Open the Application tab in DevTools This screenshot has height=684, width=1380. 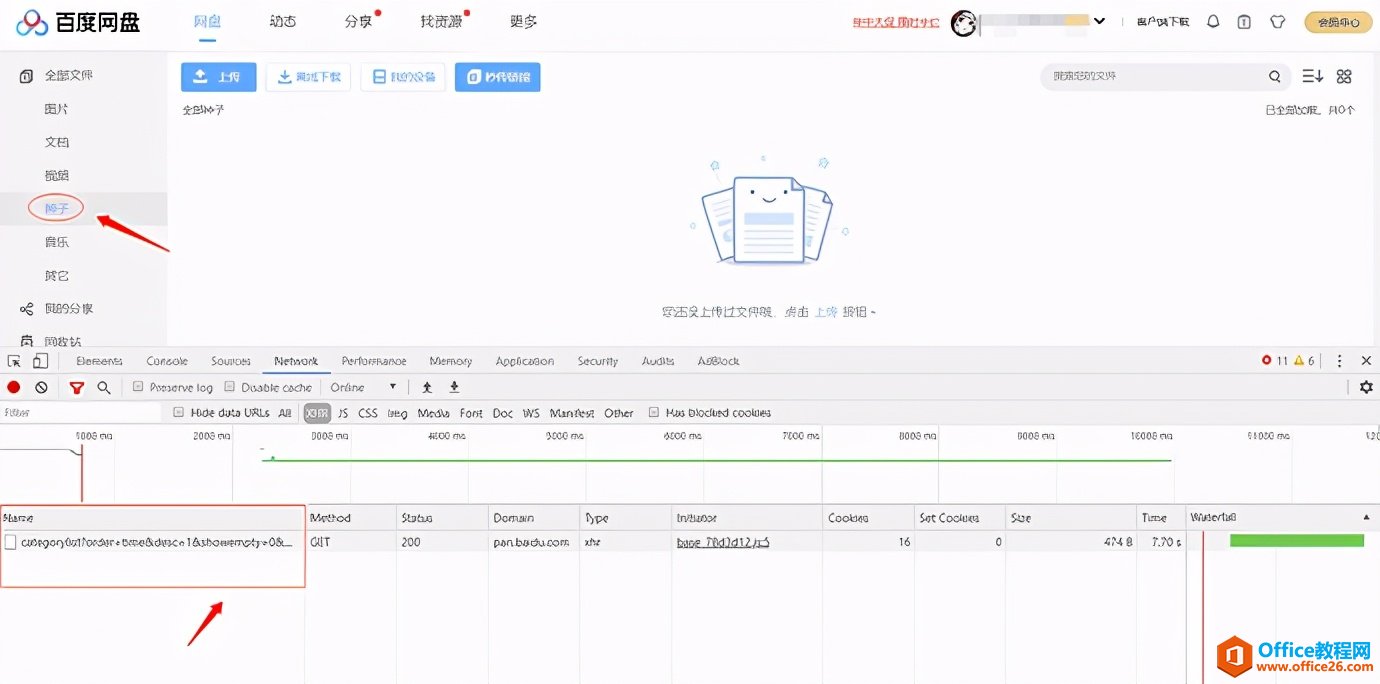tap(524, 361)
